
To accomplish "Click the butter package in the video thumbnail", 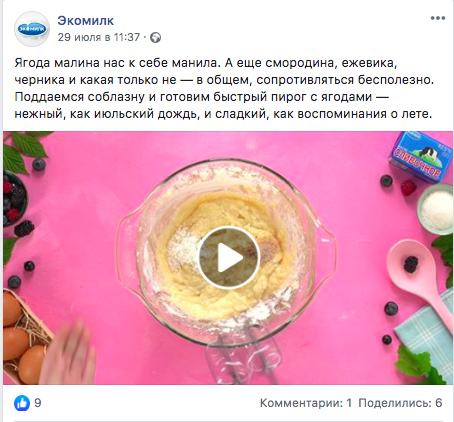I will [420, 156].
